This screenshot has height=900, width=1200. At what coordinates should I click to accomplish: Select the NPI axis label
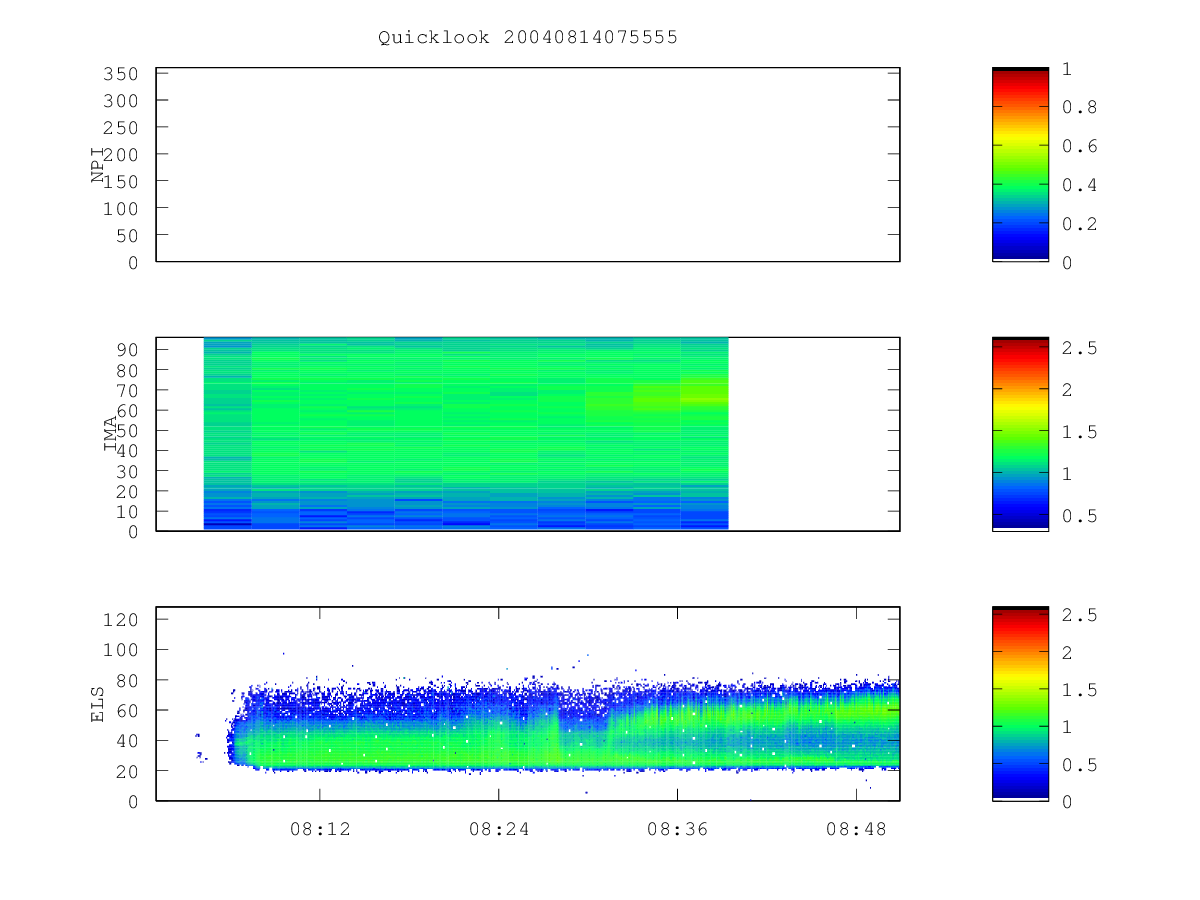98,165
